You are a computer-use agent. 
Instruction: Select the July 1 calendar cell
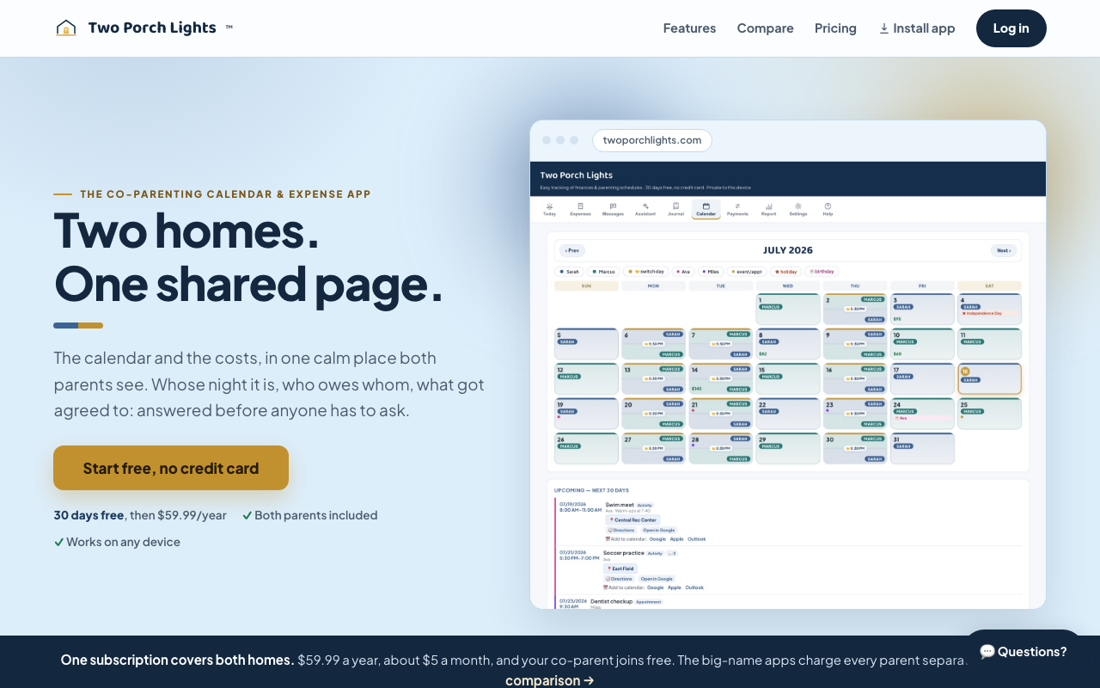(x=788, y=309)
